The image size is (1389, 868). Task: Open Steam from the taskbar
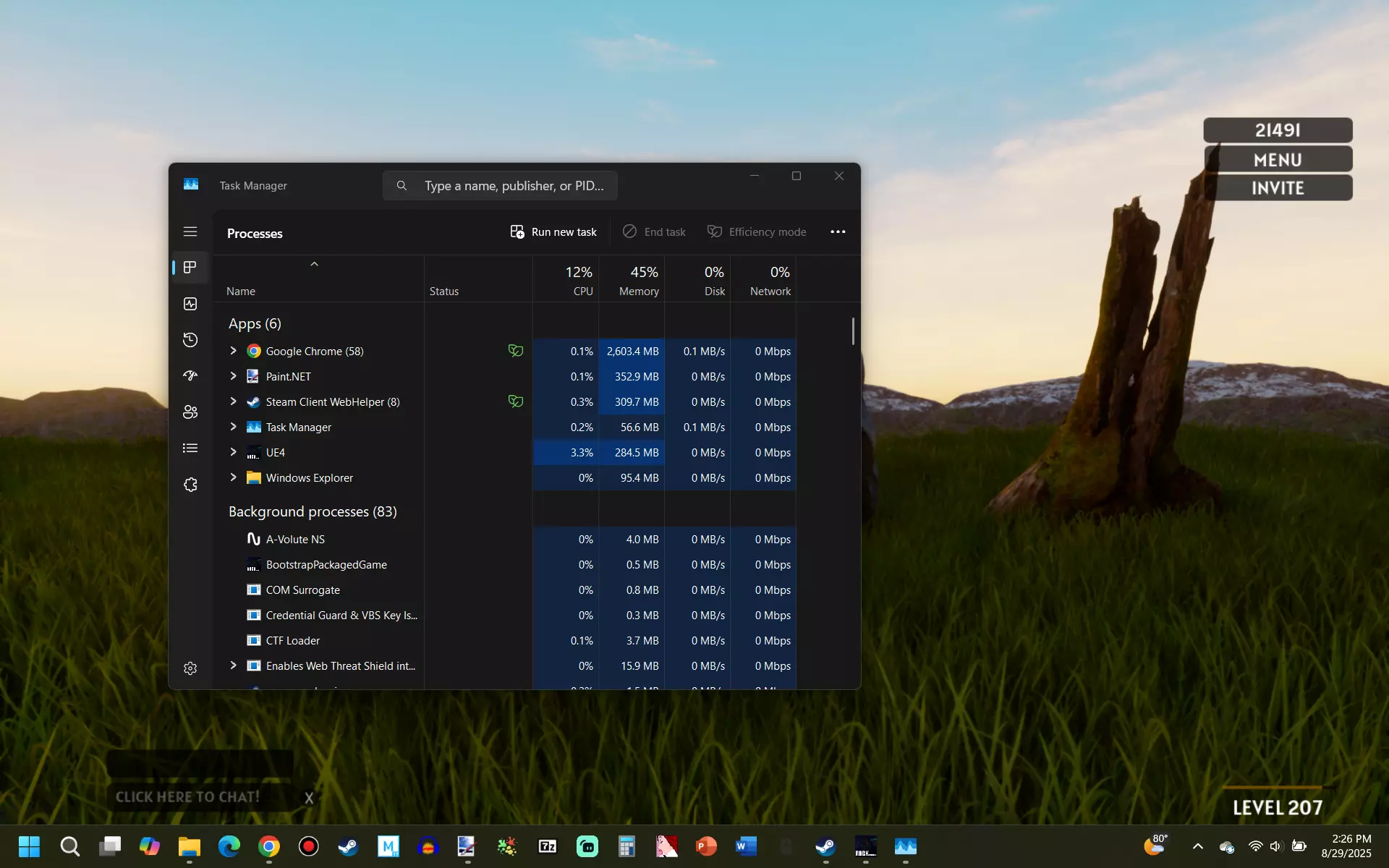[x=348, y=846]
